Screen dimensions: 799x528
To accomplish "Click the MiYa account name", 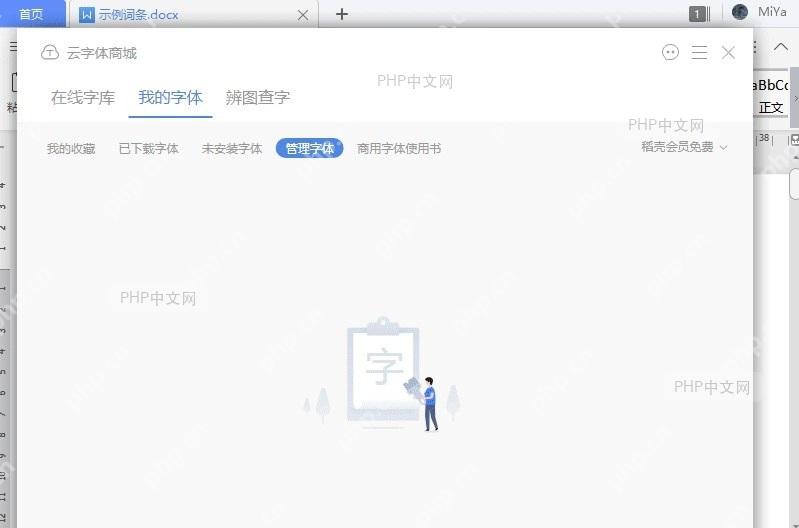I will tap(772, 12).
